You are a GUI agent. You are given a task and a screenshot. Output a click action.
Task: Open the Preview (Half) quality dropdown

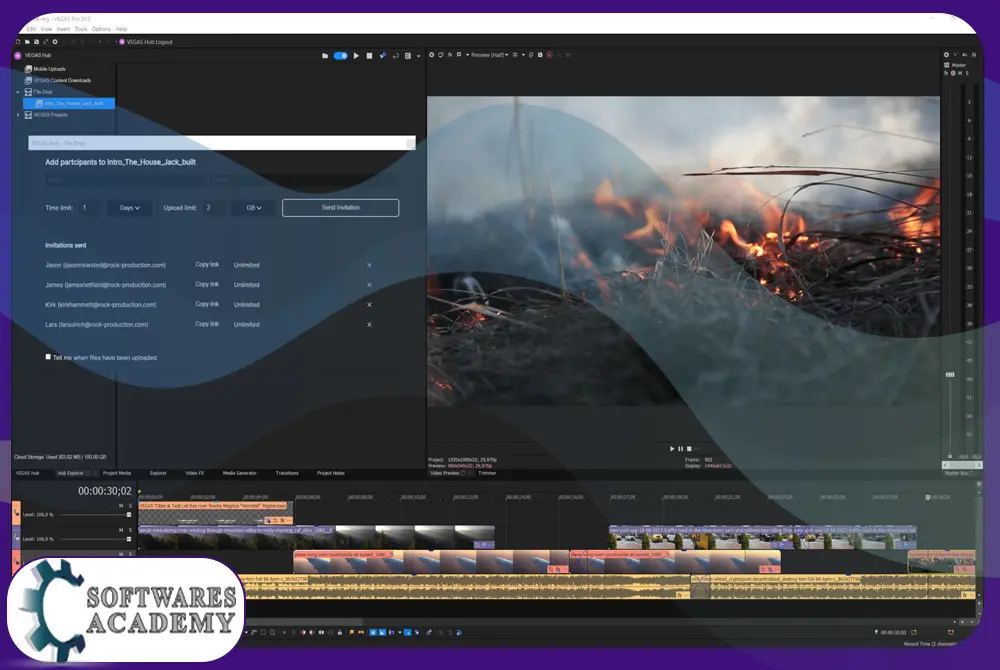[x=489, y=55]
